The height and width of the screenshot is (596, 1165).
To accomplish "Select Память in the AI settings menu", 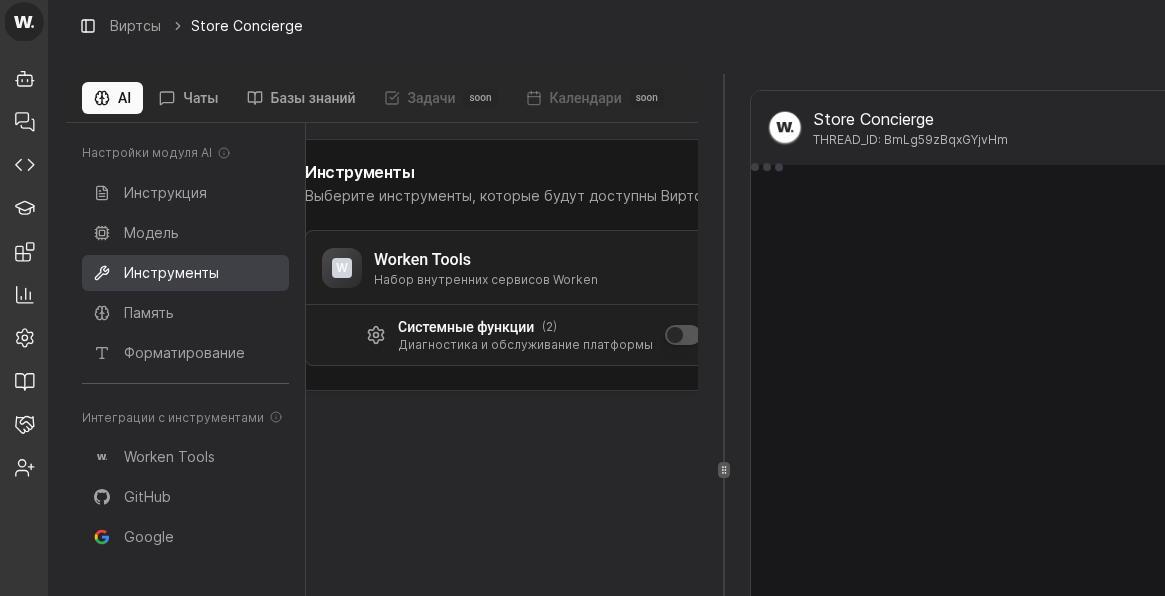I will pyautogui.click(x=148, y=313).
